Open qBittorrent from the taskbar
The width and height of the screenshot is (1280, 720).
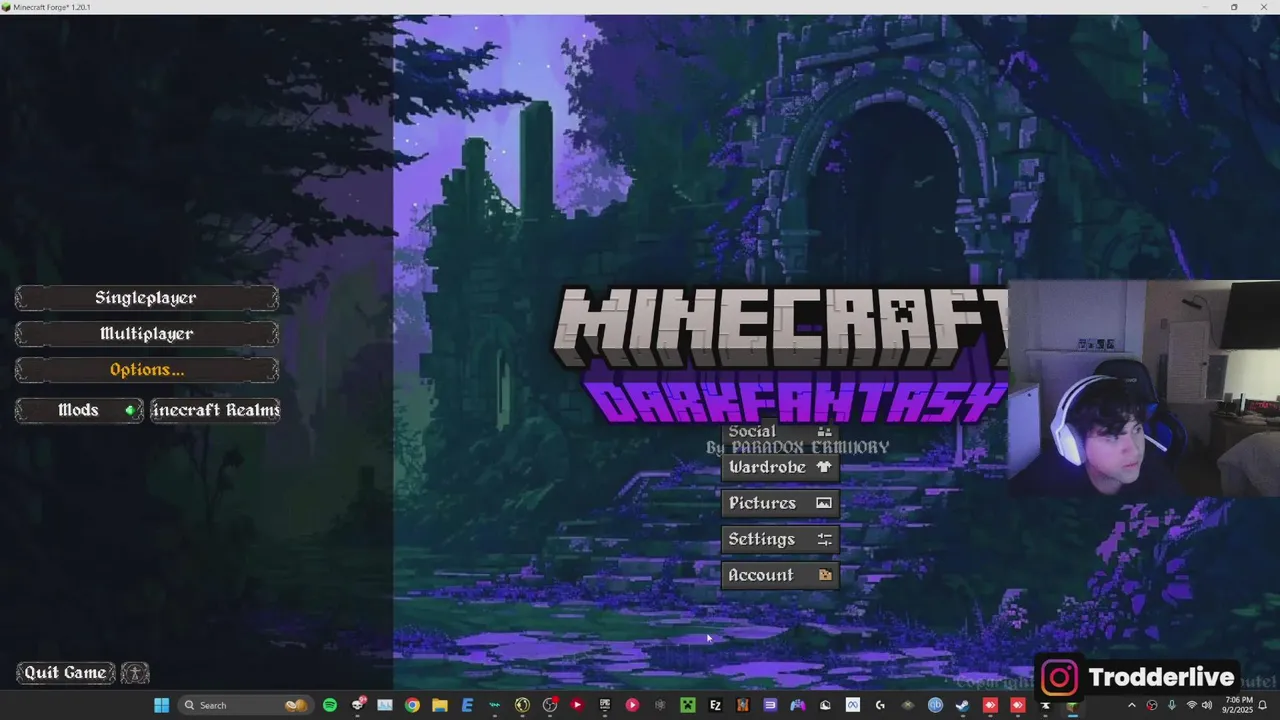935,705
